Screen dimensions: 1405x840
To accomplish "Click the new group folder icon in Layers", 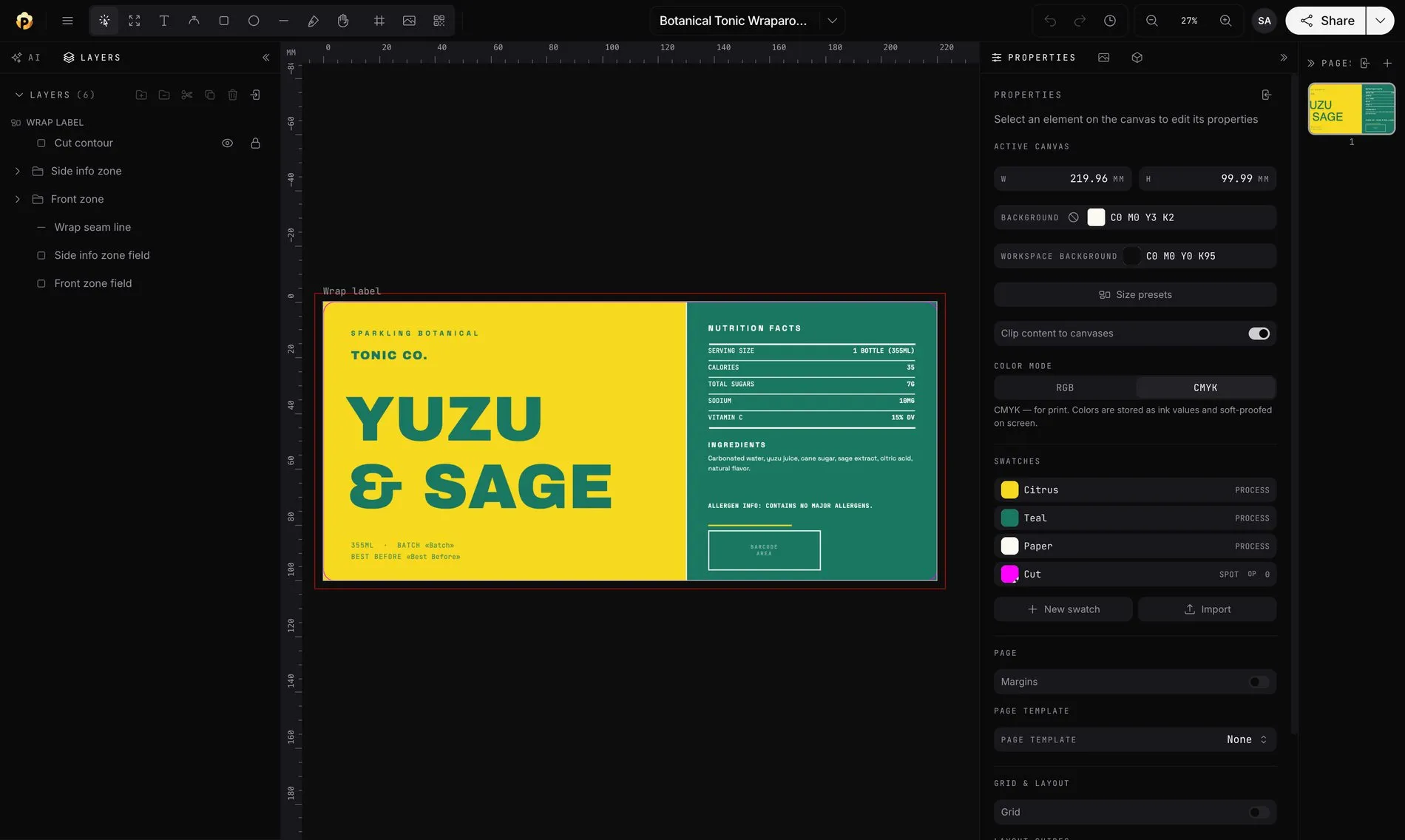I will [x=141, y=95].
